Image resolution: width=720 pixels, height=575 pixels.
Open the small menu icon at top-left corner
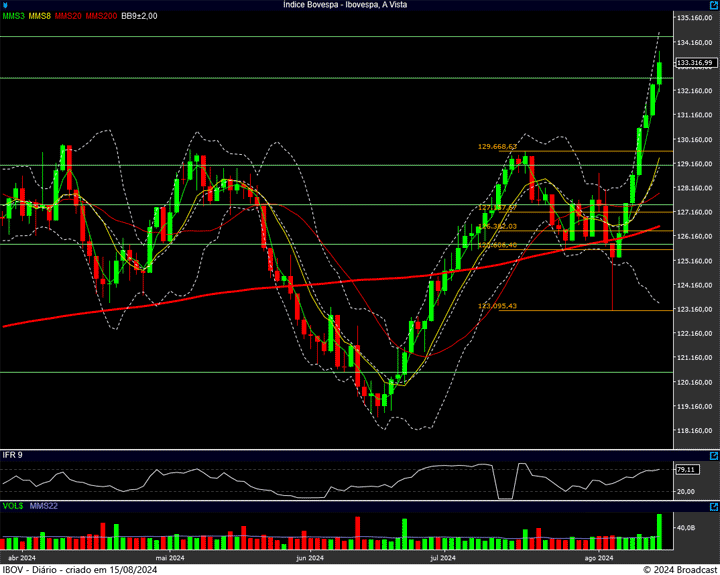tap(4, 5)
